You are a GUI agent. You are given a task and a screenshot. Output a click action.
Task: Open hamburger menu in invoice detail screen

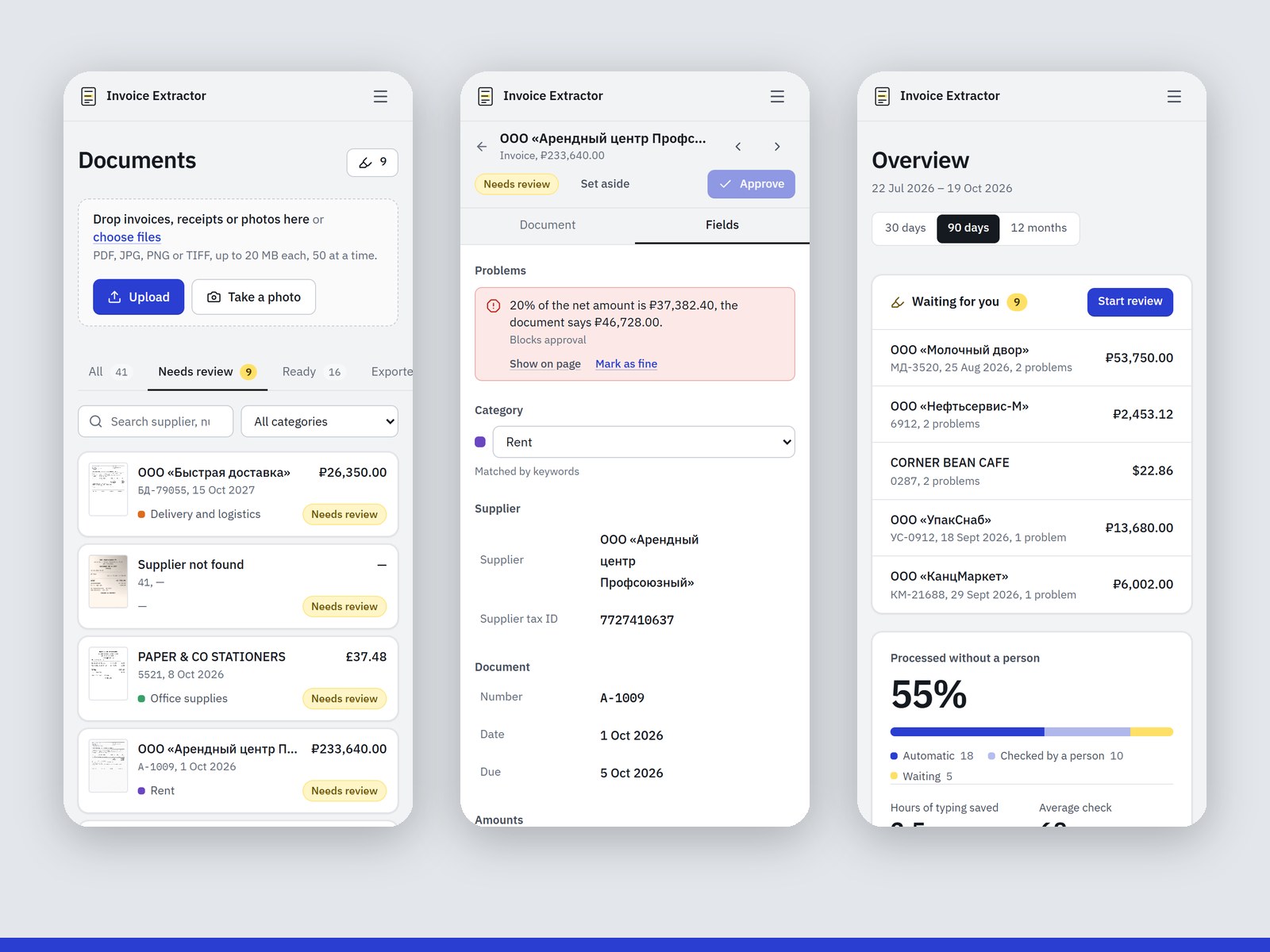[777, 96]
